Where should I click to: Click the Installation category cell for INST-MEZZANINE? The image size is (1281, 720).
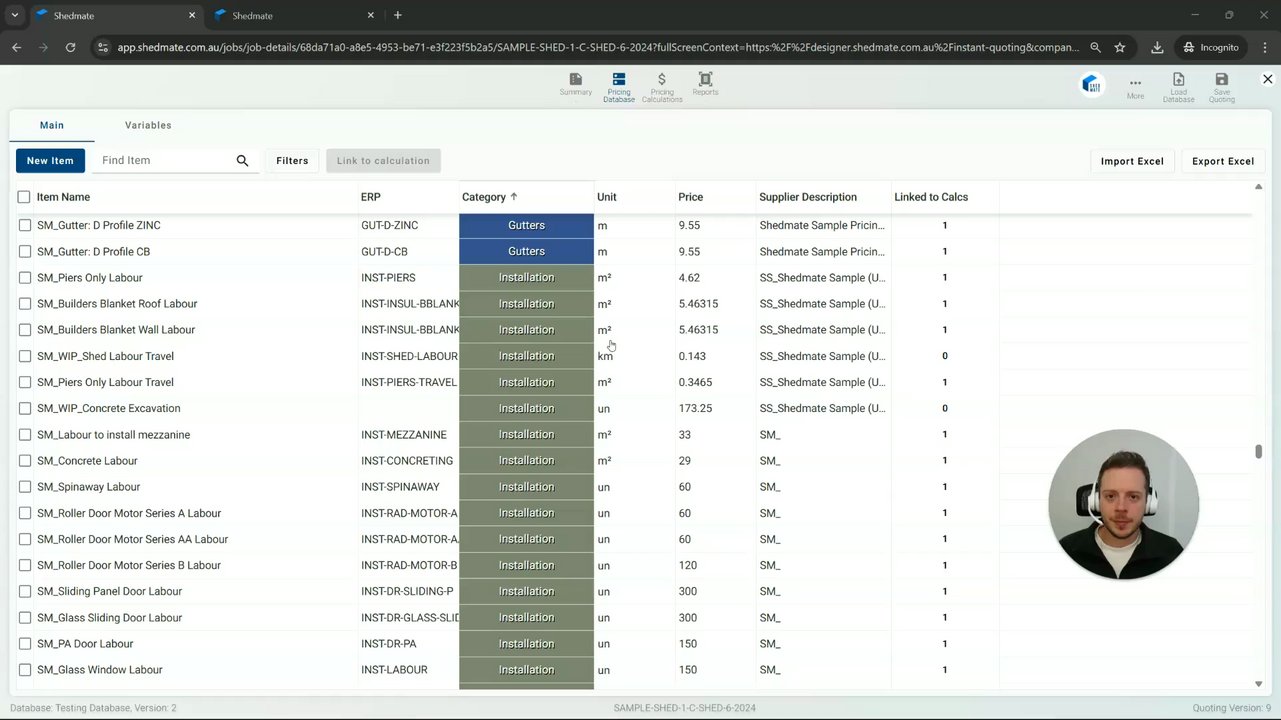pos(526,435)
